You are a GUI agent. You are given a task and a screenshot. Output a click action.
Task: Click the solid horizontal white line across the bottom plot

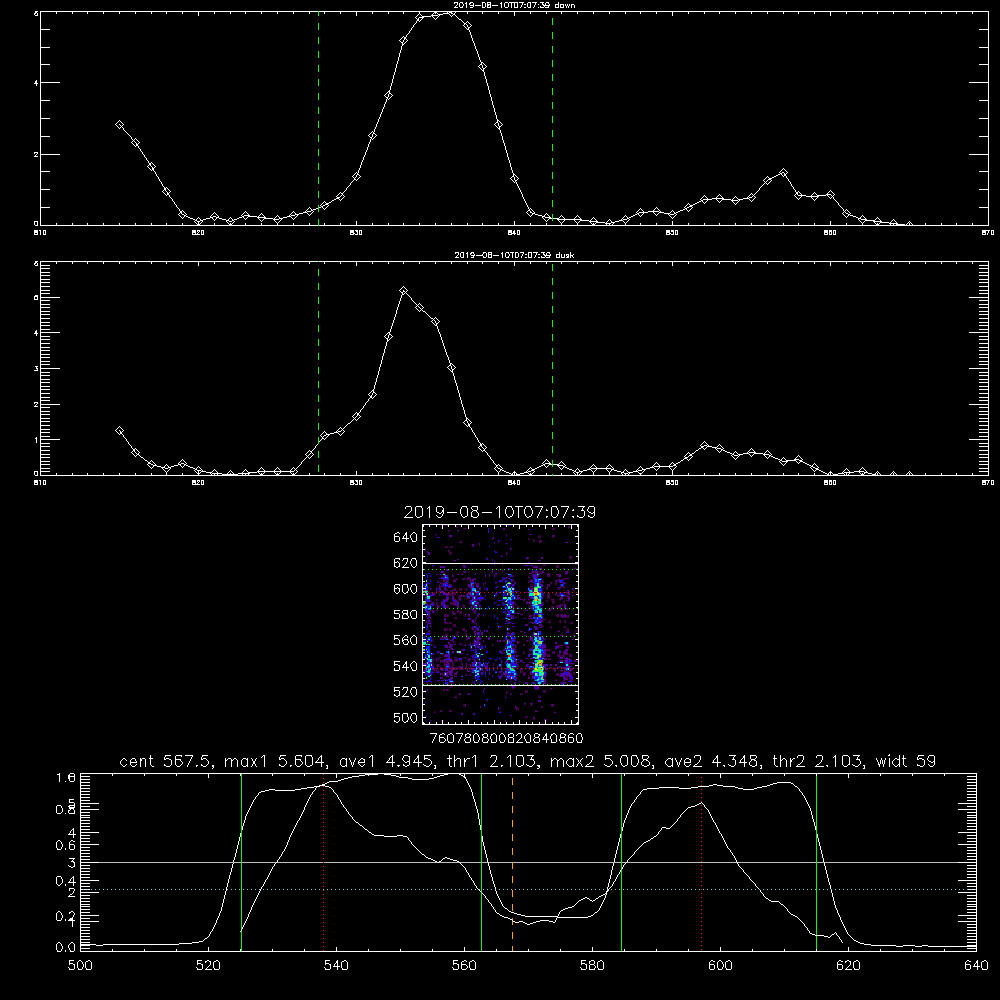coord(528,862)
